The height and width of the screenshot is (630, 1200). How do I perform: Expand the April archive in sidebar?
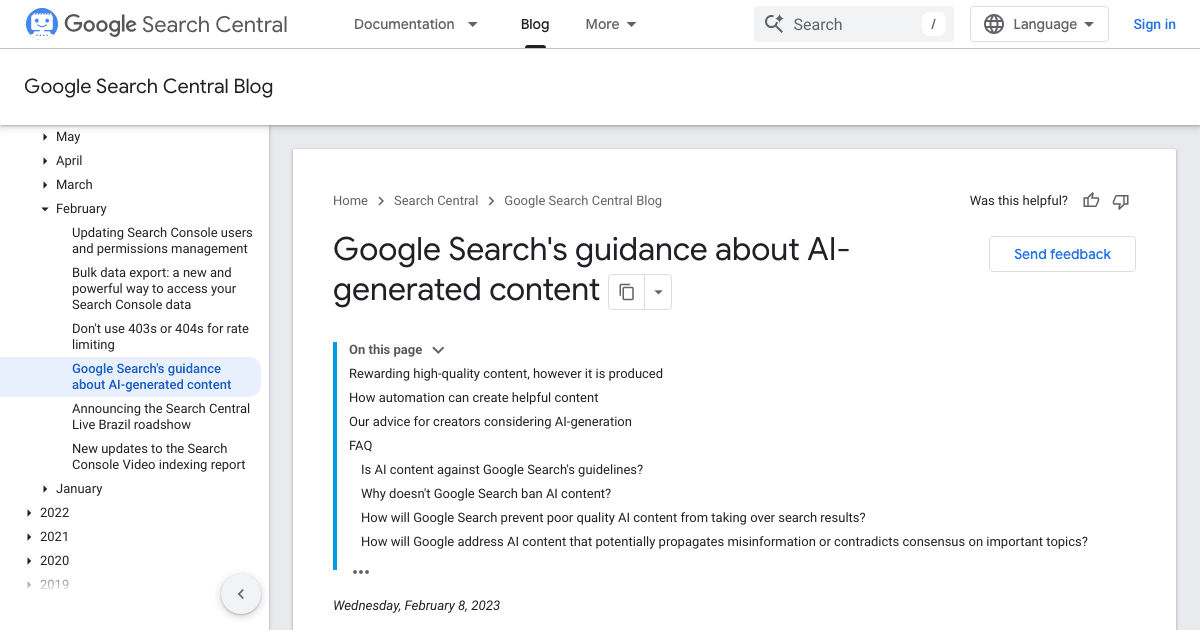(x=45, y=161)
